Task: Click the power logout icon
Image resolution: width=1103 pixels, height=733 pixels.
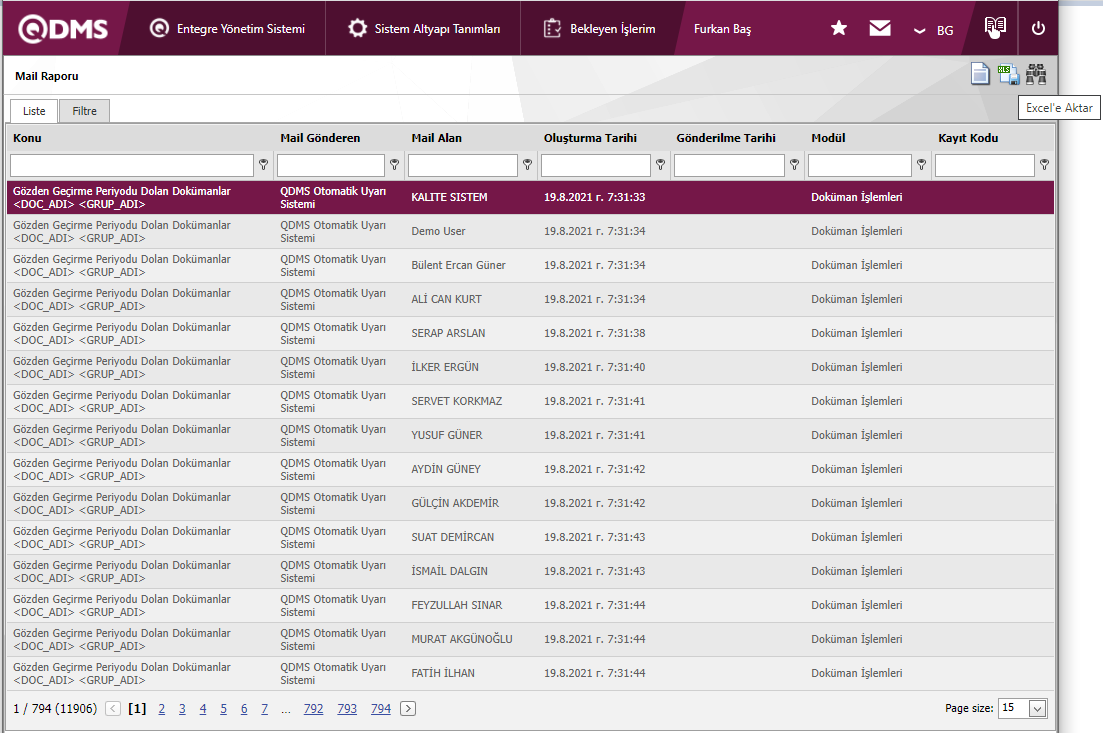Action: (x=1038, y=29)
